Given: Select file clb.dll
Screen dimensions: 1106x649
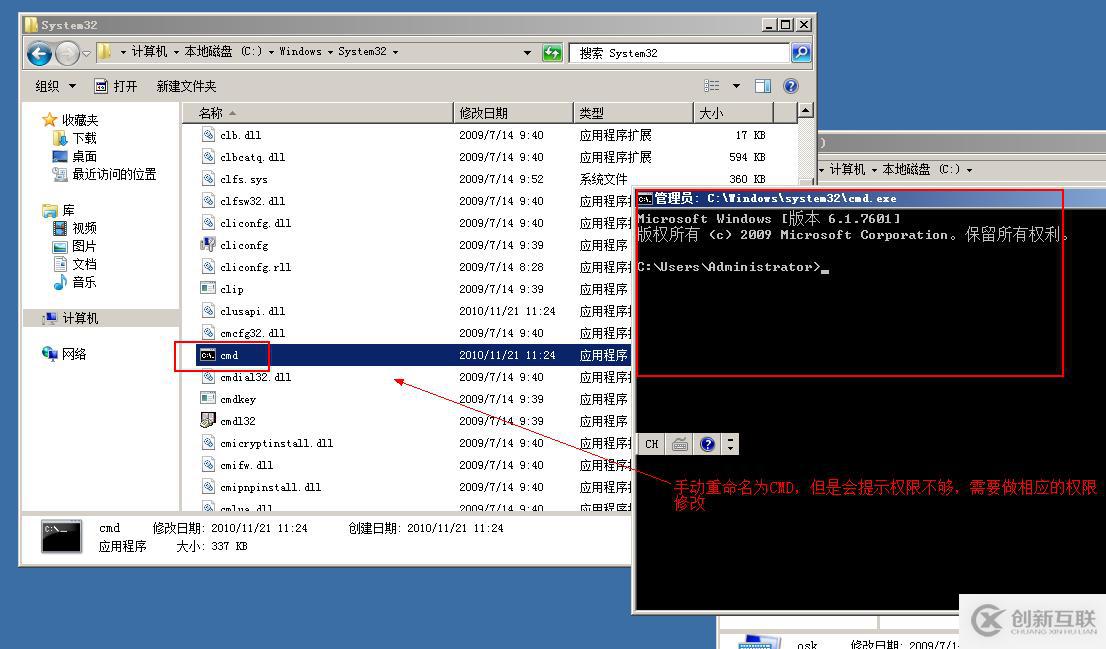Looking at the screenshot, I should 241,135.
